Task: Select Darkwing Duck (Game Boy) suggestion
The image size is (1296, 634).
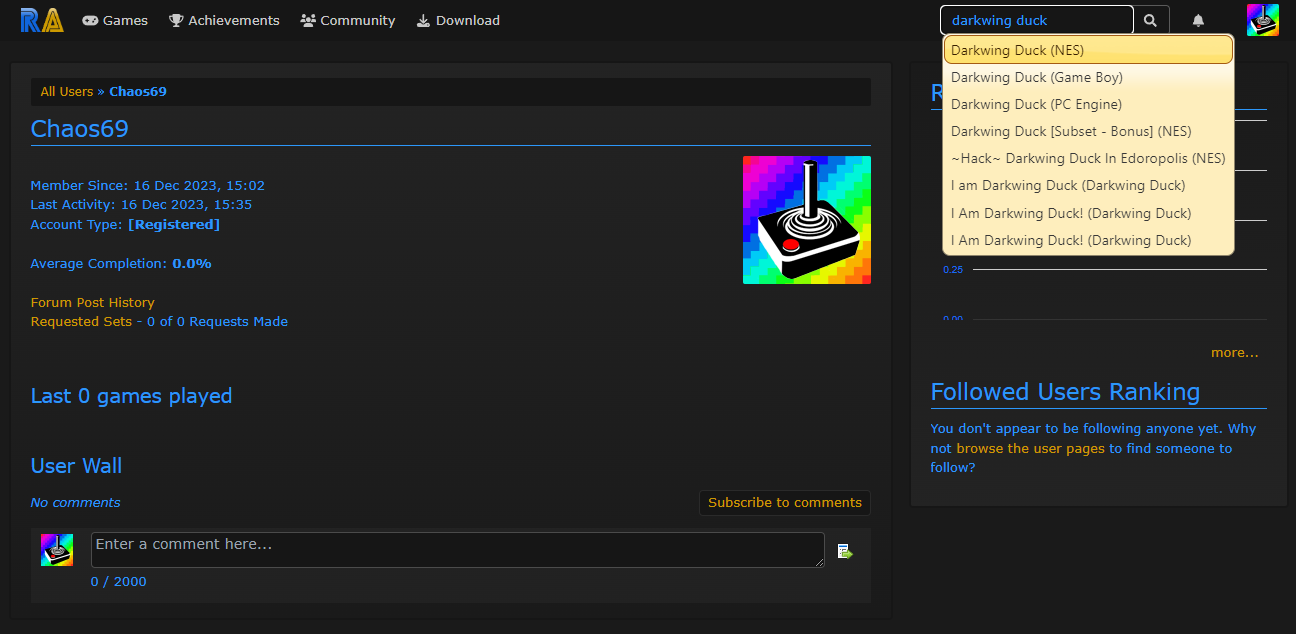Action: 1088,77
